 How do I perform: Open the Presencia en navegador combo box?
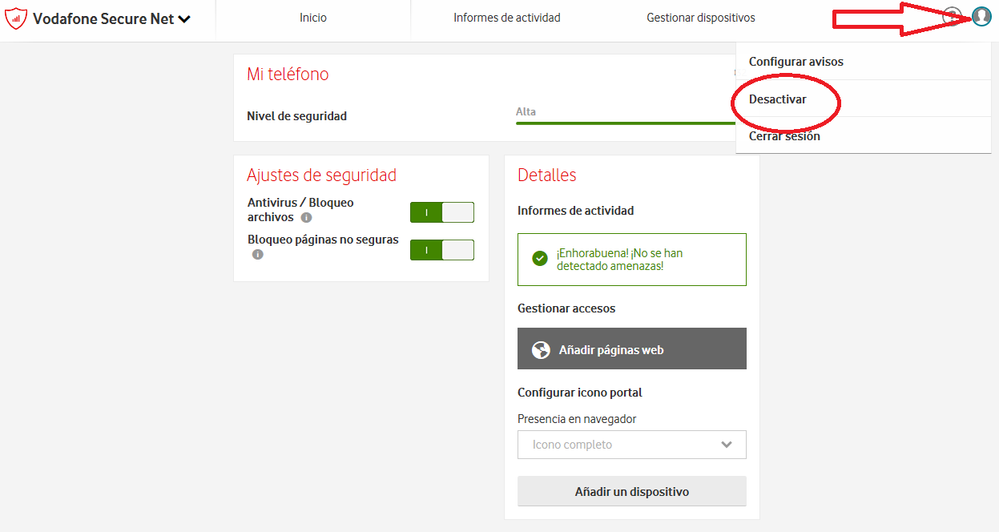click(x=631, y=445)
